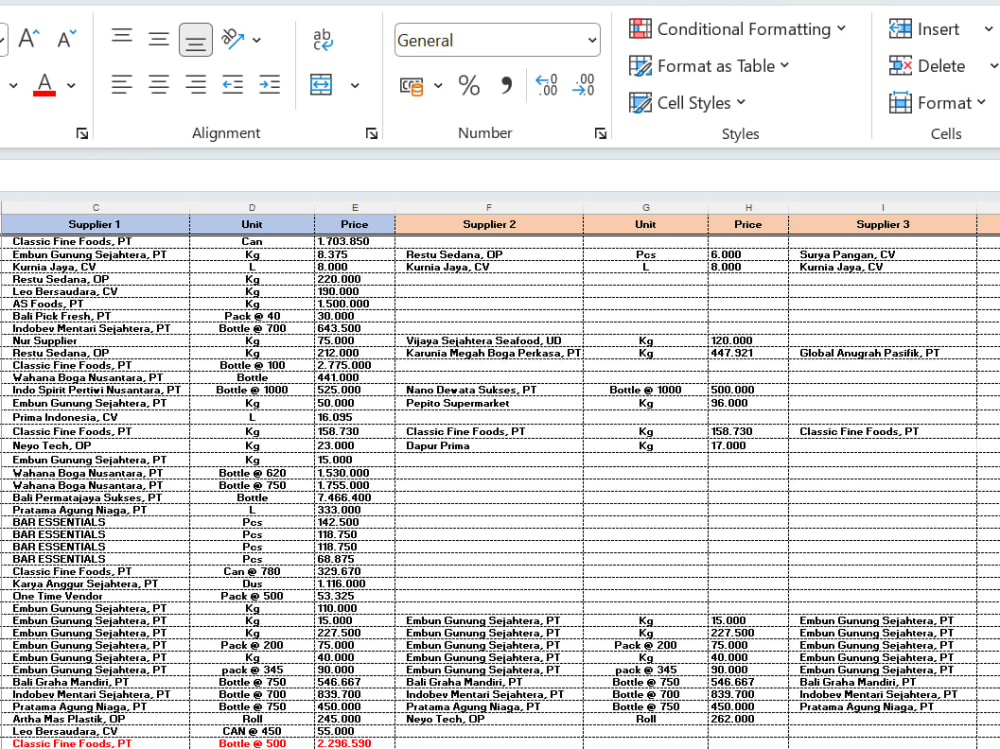Select the "Supplier 2" header cell
Image resolution: width=1000 pixels, height=749 pixels.
(x=489, y=225)
